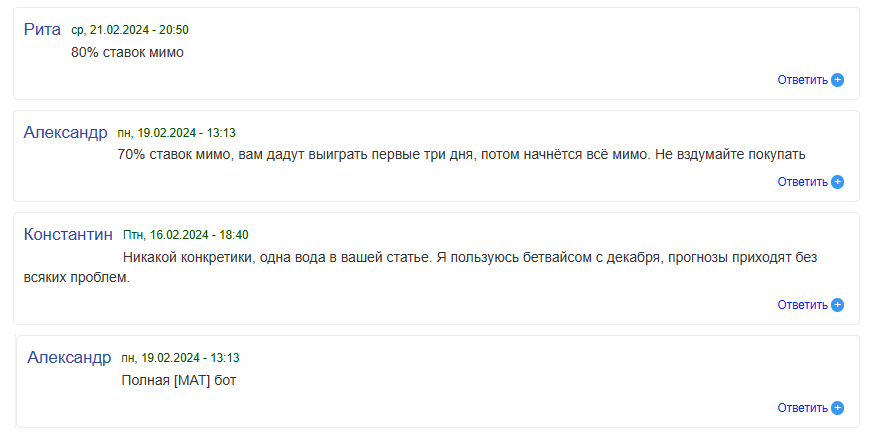Image resolution: width=877 pixels, height=438 pixels.
Task: Click the comment text 'Полная [МАТ] бот'
Action: point(177,380)
